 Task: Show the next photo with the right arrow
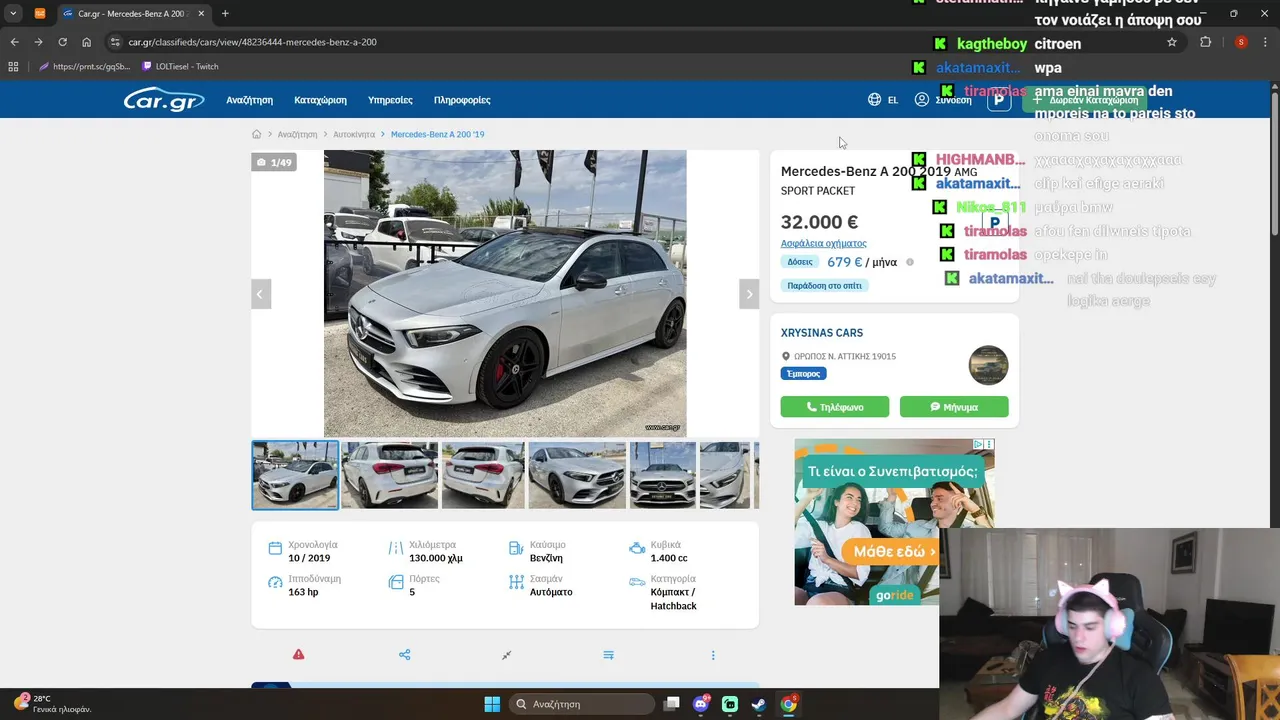[x=749, y=294]
